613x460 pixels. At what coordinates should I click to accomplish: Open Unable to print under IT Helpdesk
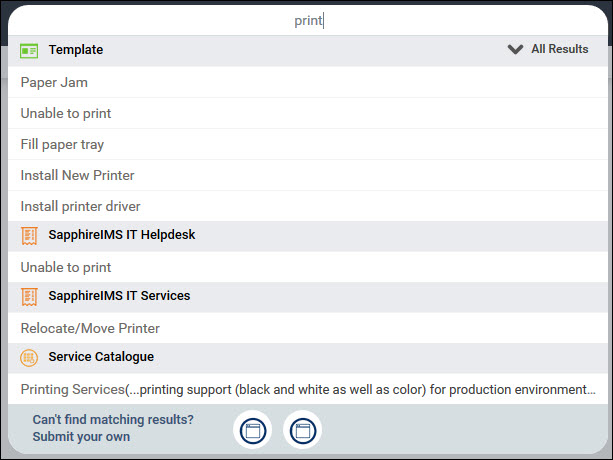tap(66, 267)
